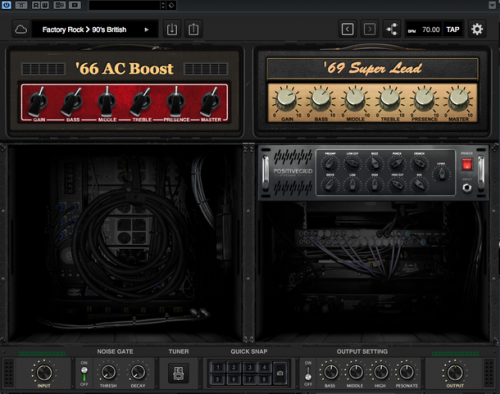Adjust the Noise Gate DECAY knob
Viewport: 500px width, 394px height.
click(x=138, y=372)
